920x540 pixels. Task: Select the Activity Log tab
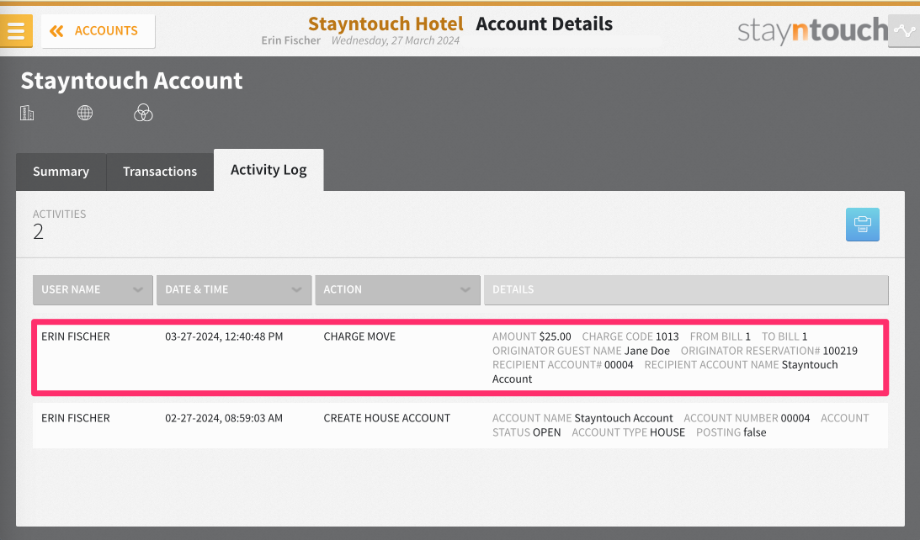point(269,170)
